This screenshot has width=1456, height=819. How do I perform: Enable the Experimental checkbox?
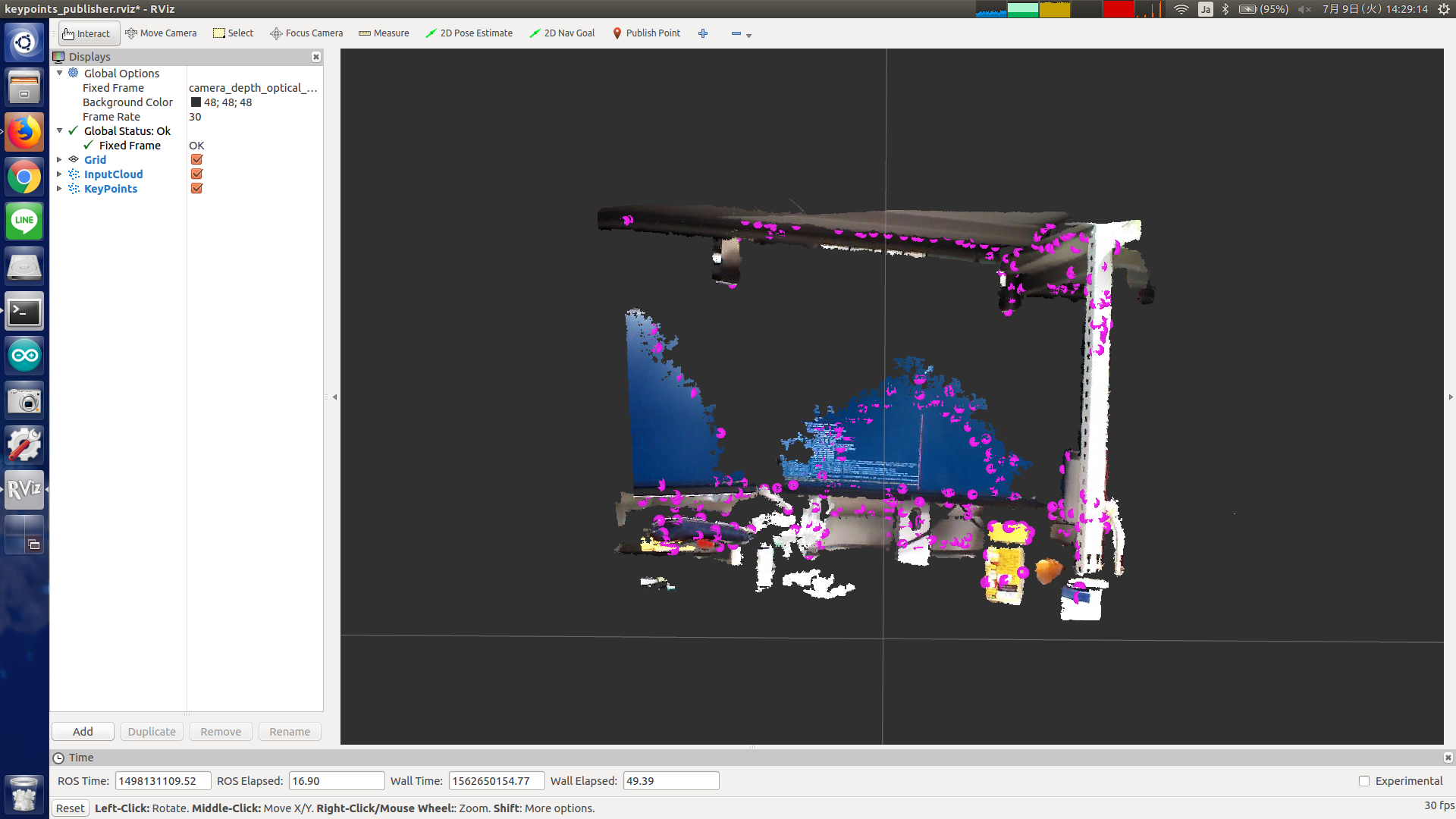1364,781
